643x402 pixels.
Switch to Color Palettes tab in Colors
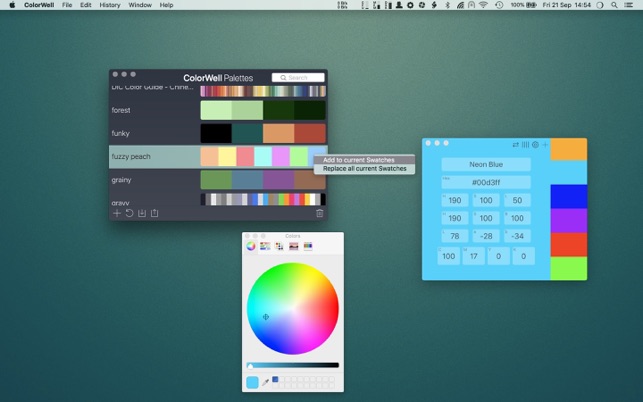coord(279,246)
